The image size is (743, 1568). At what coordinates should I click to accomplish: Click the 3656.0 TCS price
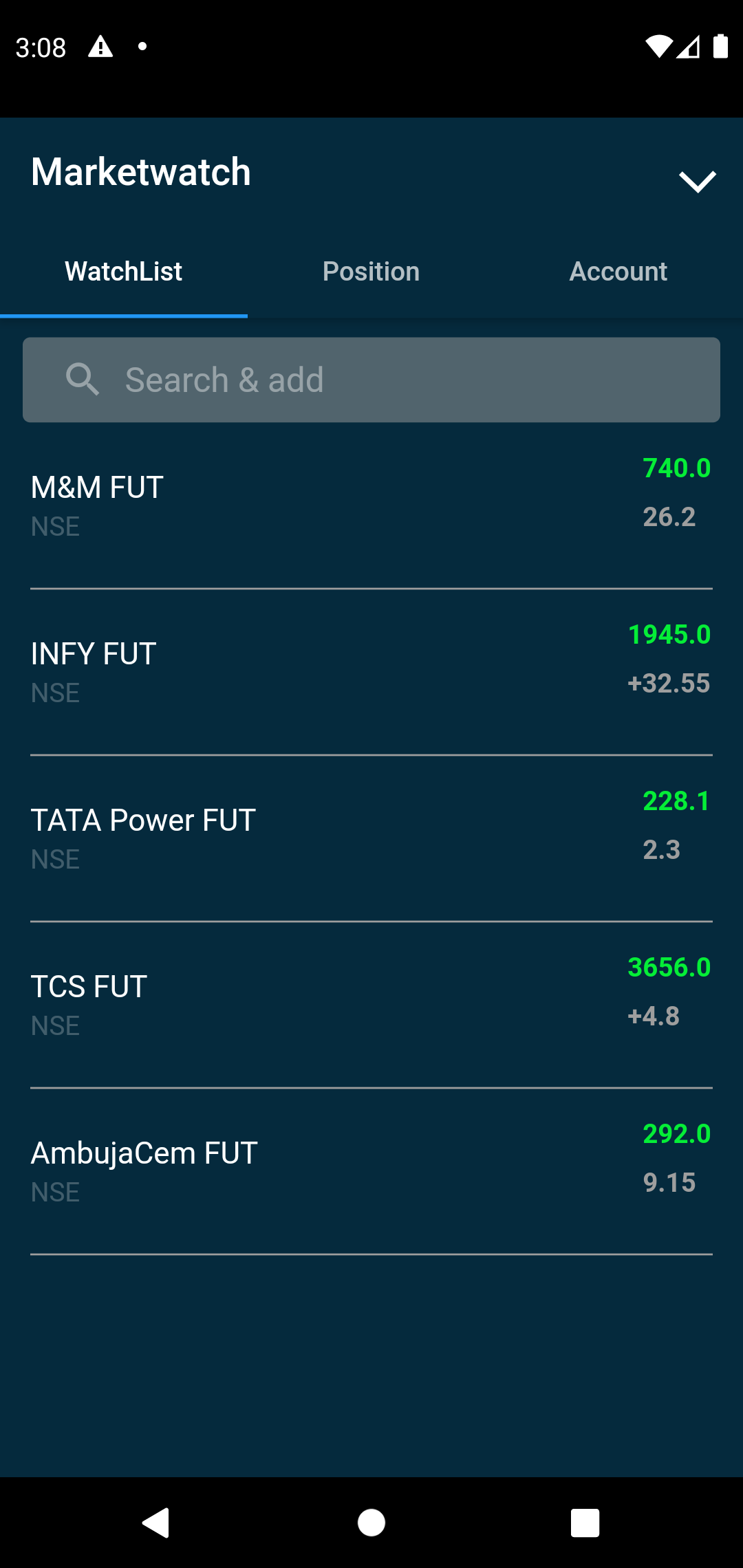tap(669, 967)
